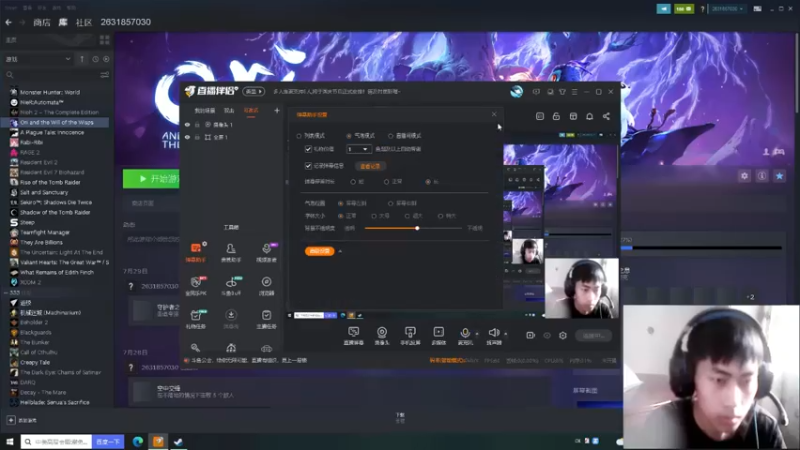Image resolution: width=800 pixels, height=450 pixels.
Task: Click the share icon above the preview
Action: point(606,116)
